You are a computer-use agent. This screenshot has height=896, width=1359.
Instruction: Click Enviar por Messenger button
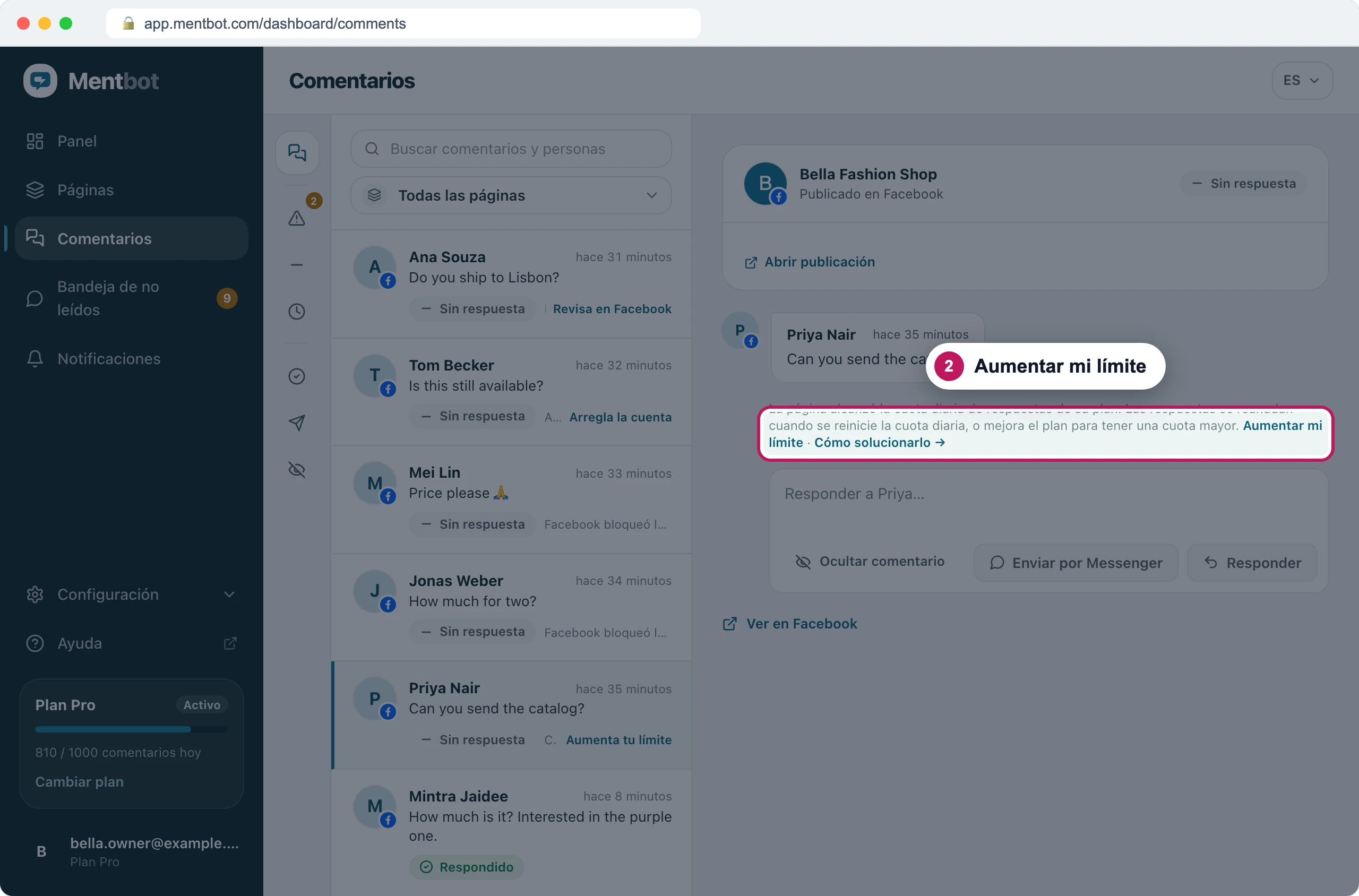tap(1076, 563)
